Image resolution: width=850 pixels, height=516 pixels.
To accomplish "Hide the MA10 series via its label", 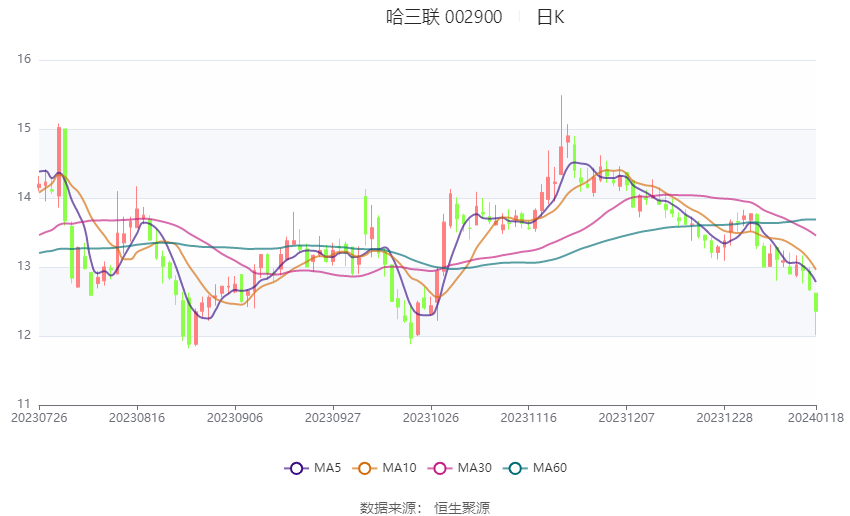I will pos(399,468).
